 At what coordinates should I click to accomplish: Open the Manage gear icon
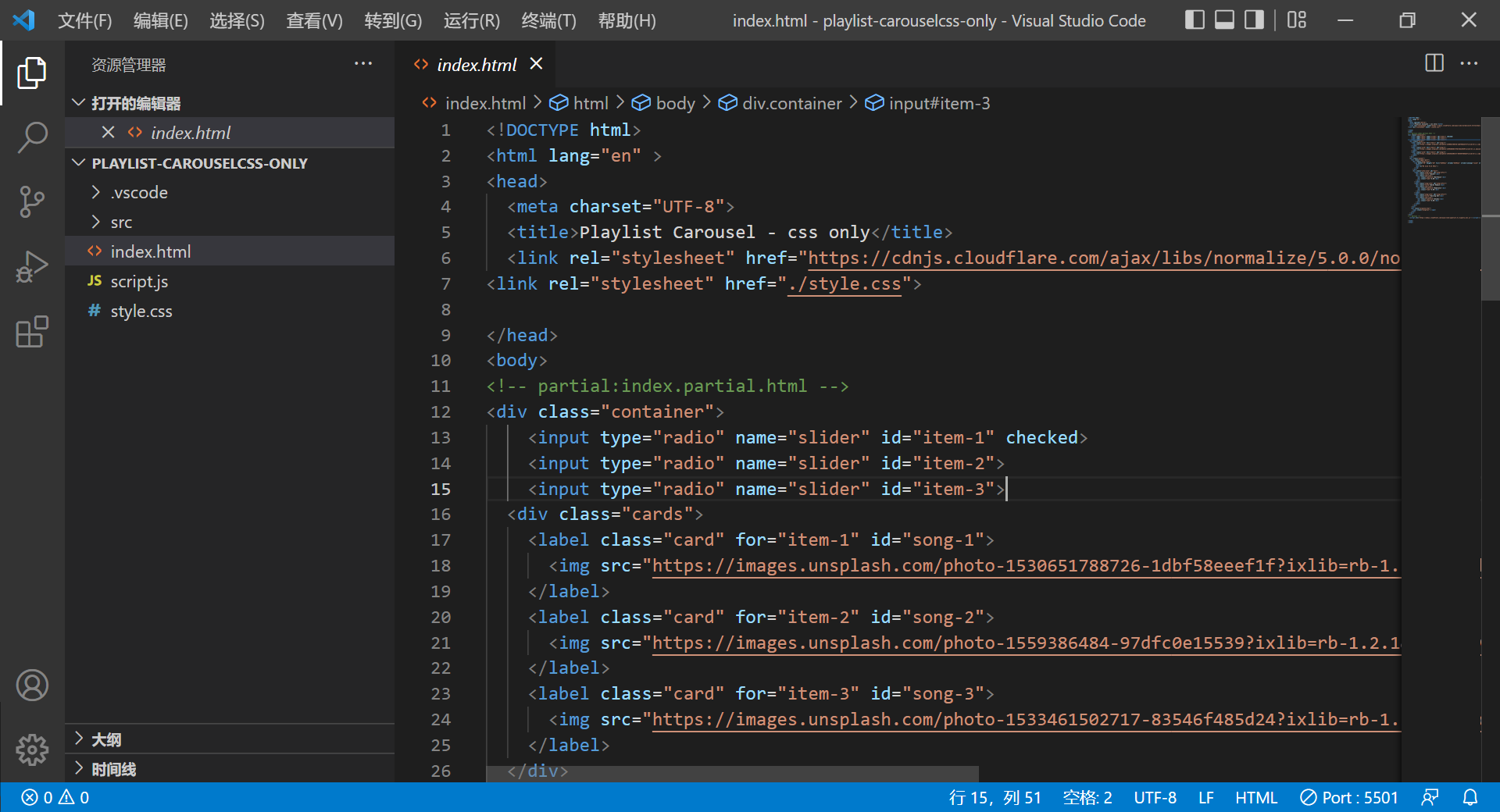[32, 750]
